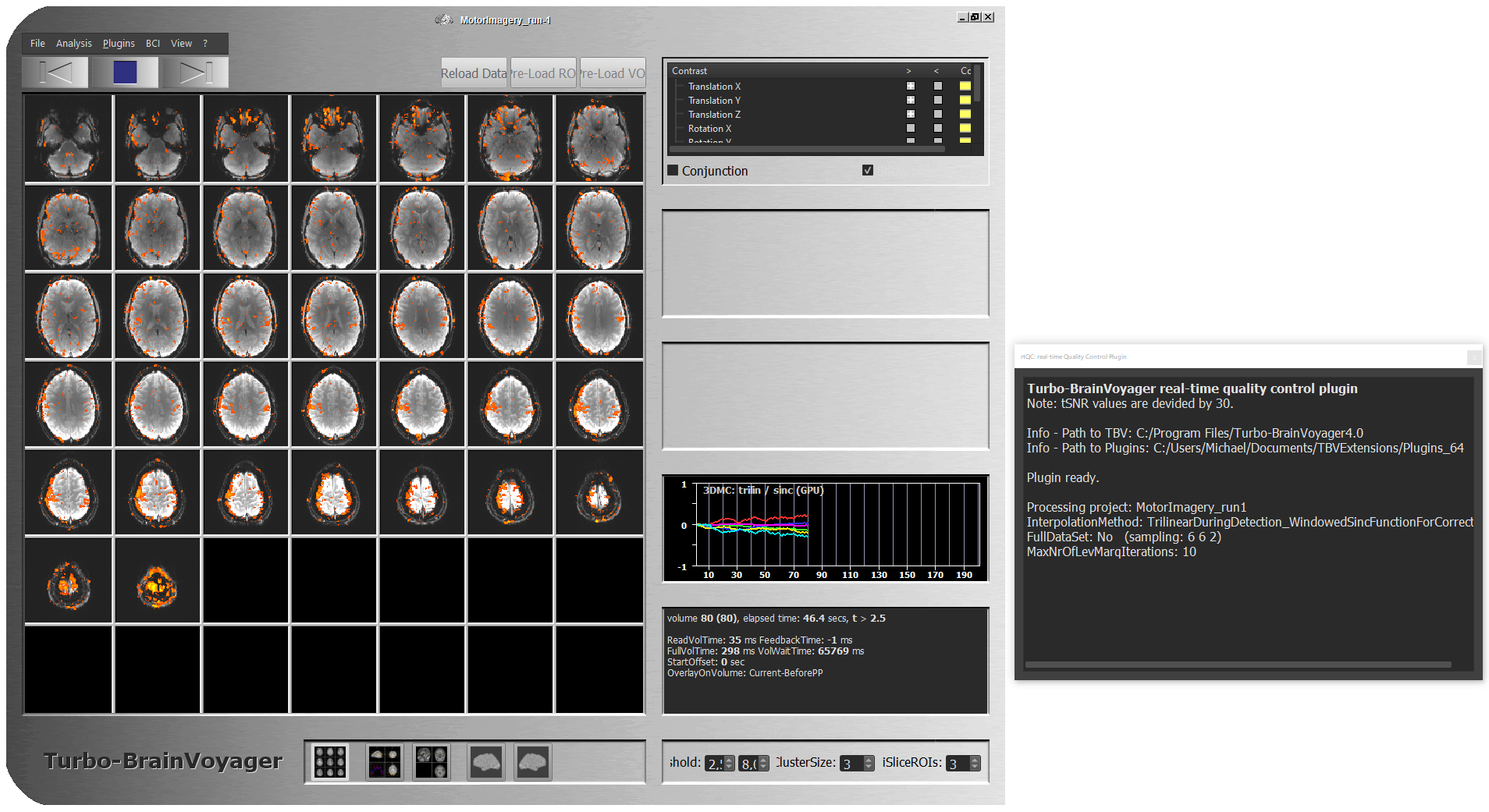The width and height of the screenshot is (1489, 812).
Task: Click the first brain slice thumbnail
Action: (x=69, y=139)
